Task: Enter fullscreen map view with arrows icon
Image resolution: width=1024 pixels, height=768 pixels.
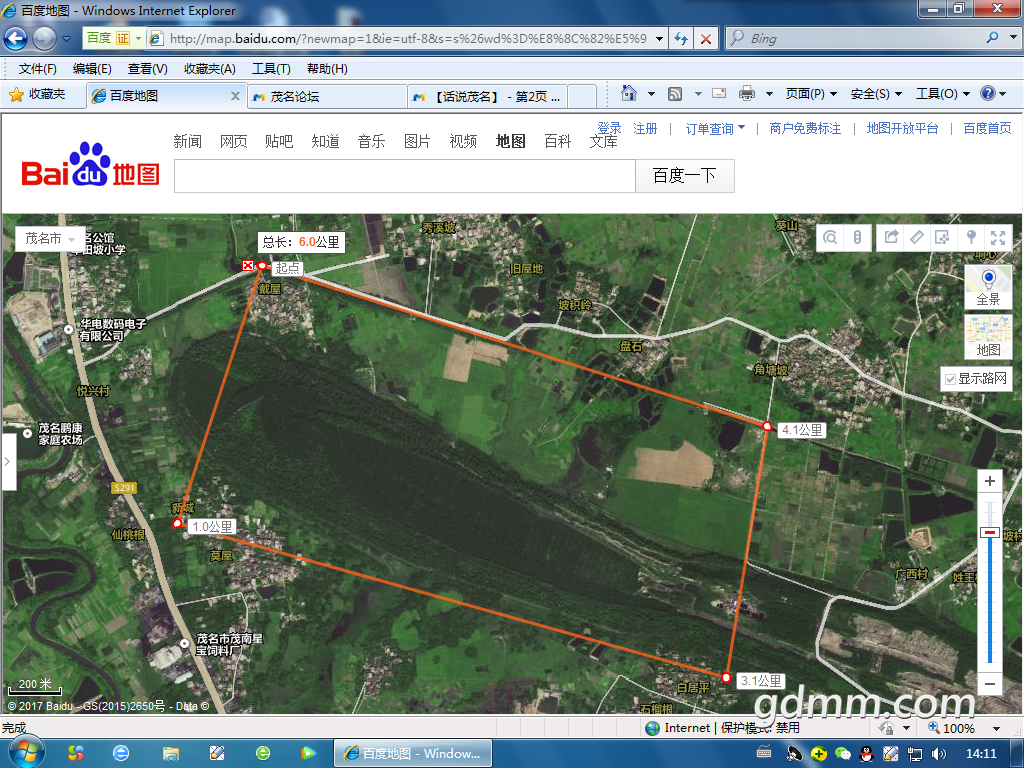Action: 998,237
